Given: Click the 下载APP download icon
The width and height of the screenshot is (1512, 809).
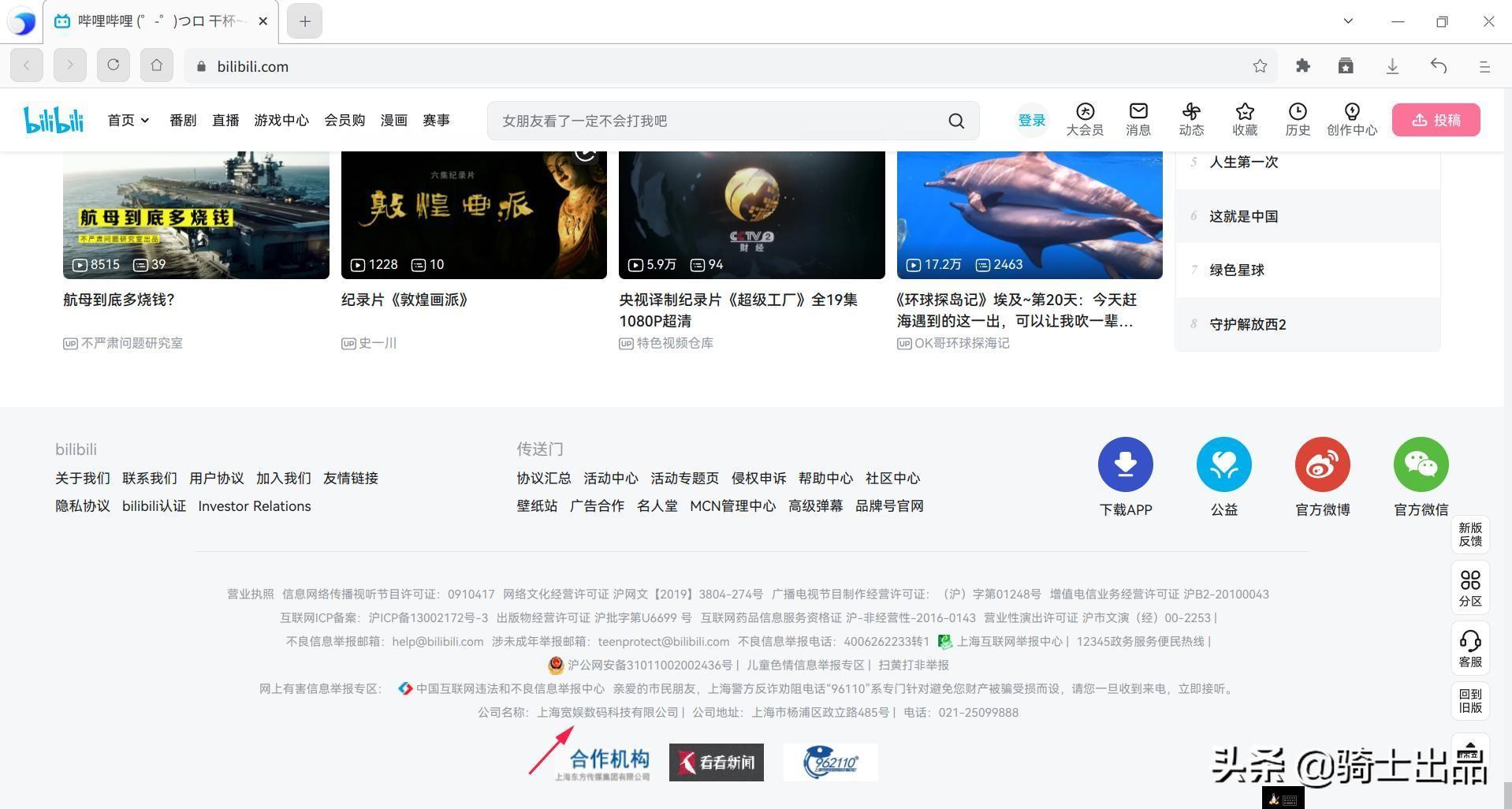Looking at the screenshot, I should [x=1125, y=464].
